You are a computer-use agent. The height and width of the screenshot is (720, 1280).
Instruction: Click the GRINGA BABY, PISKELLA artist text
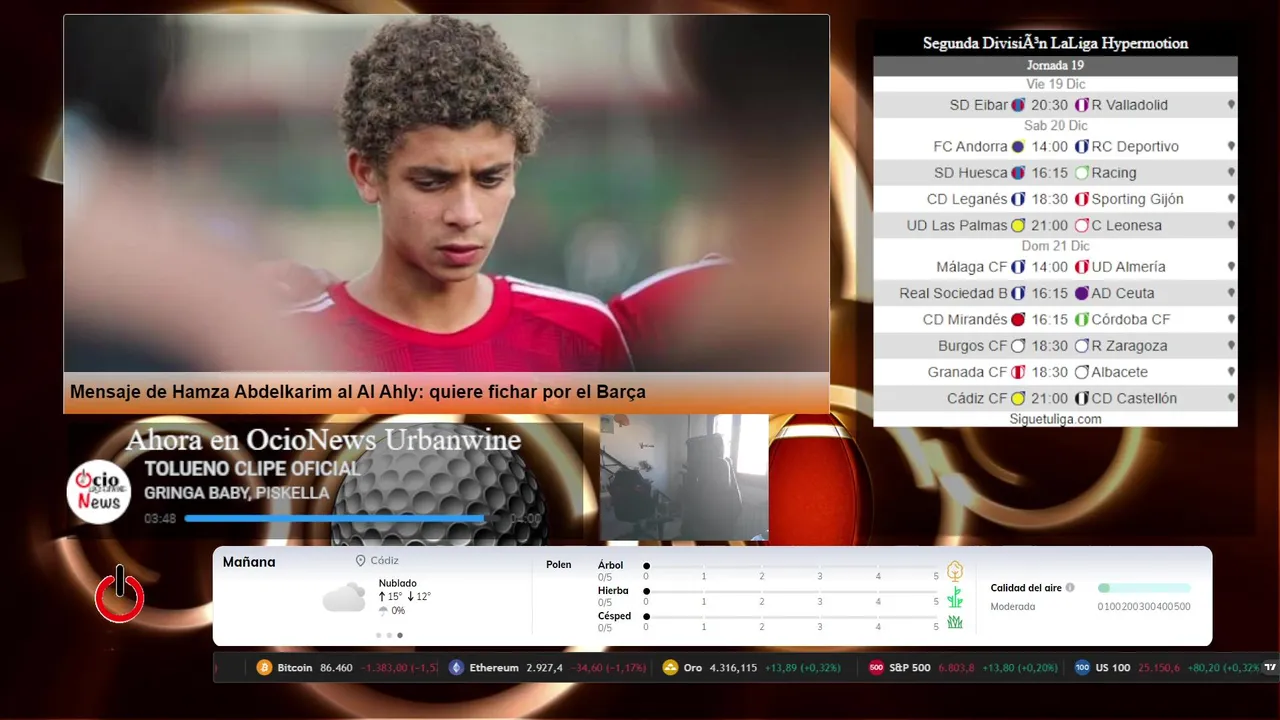click(x=236, y=493)
